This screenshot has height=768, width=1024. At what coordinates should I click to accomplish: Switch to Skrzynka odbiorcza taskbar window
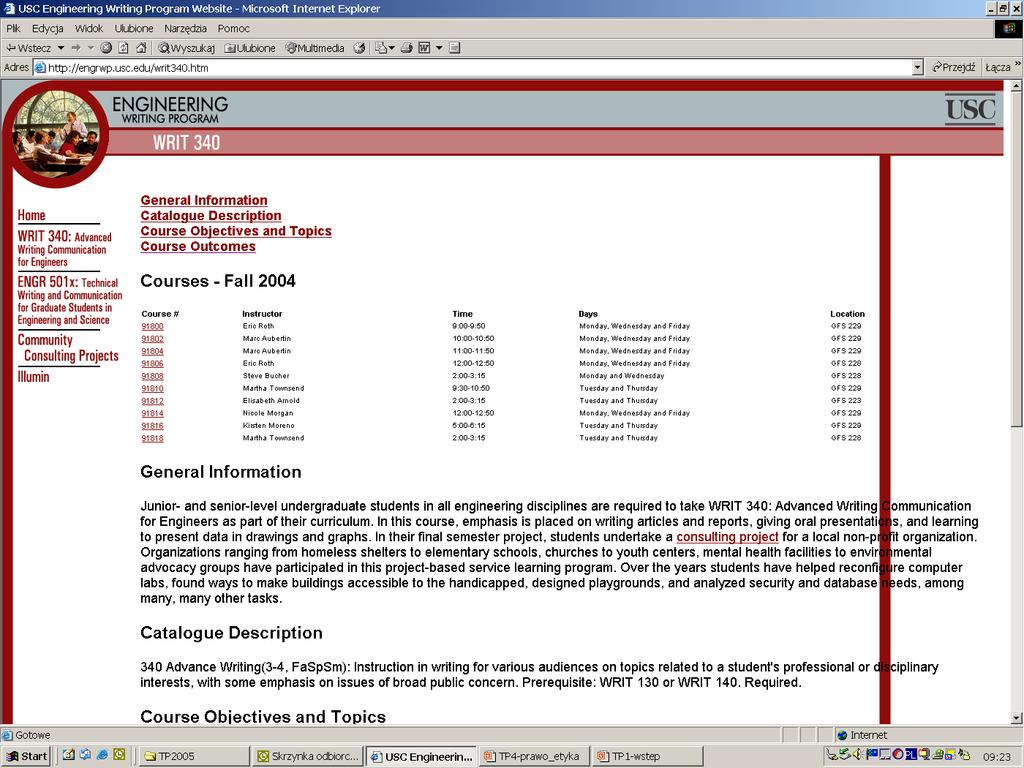click(308, 756)
